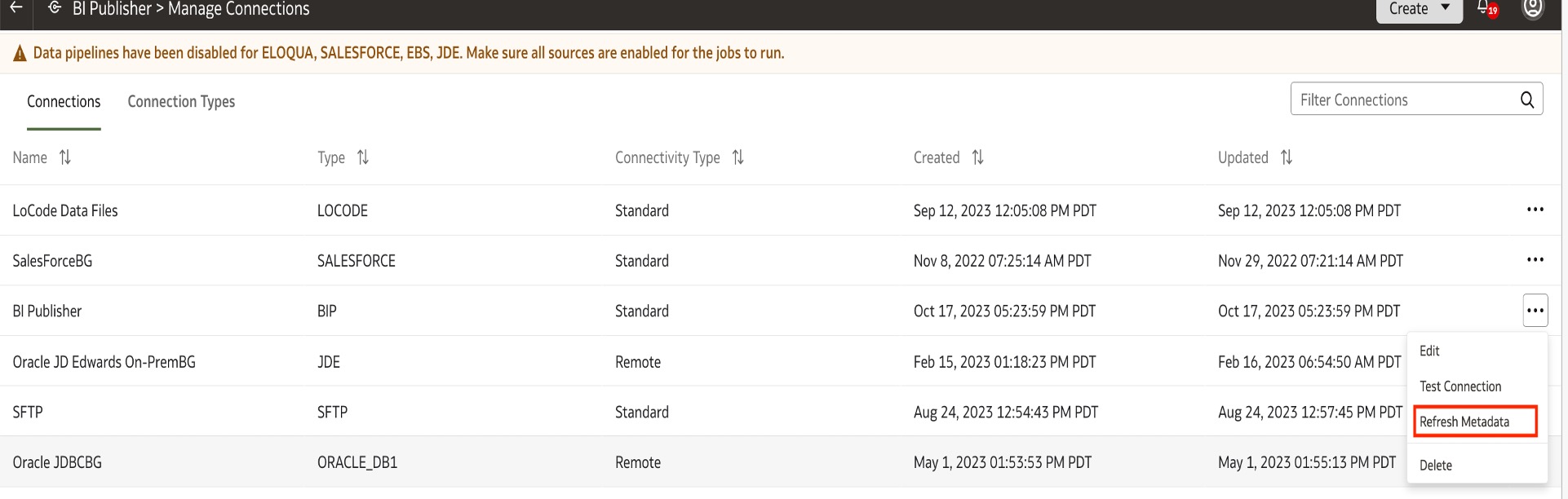Click Refresh Metadata in the menu
The height and width of the screenshot is (499, 1568).
pyautogui.click(x=1464, y=422)
